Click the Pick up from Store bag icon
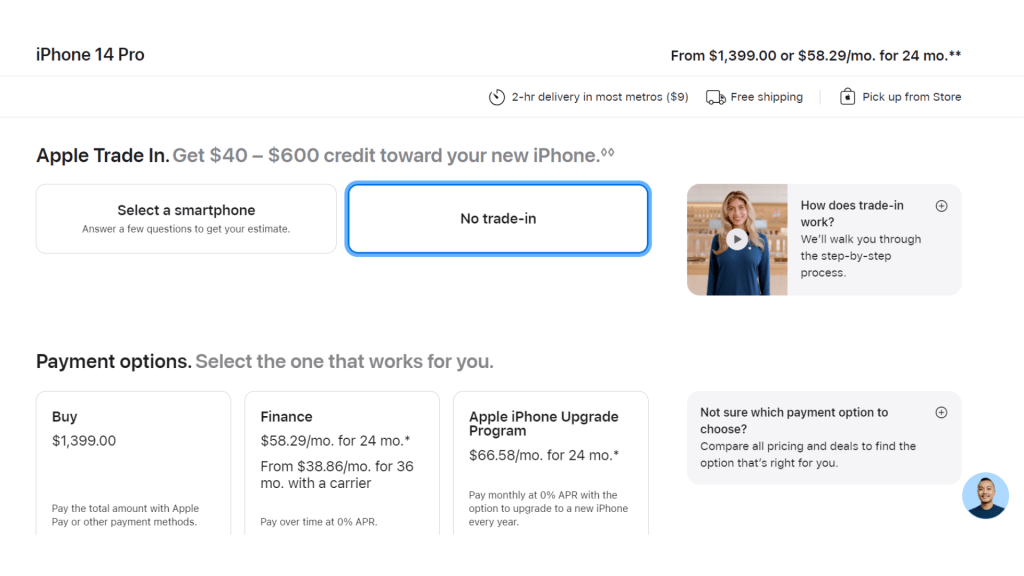1024x576 pixels. tap(847, 97)
